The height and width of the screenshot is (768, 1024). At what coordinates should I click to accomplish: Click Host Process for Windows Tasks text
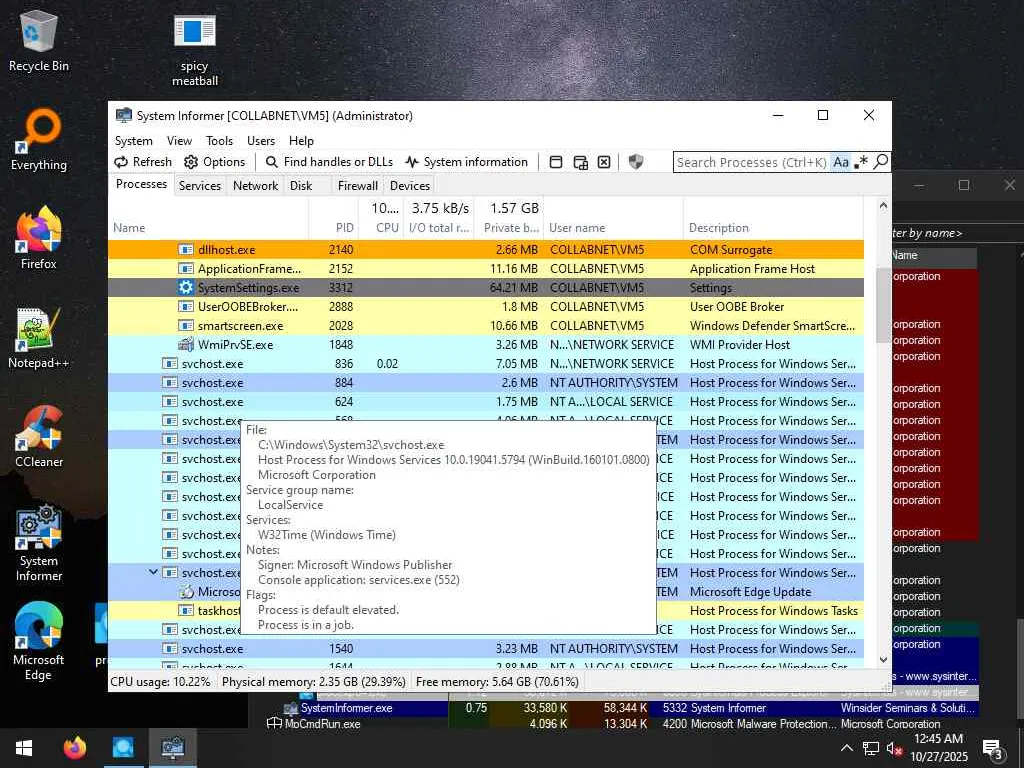[773, 611]
